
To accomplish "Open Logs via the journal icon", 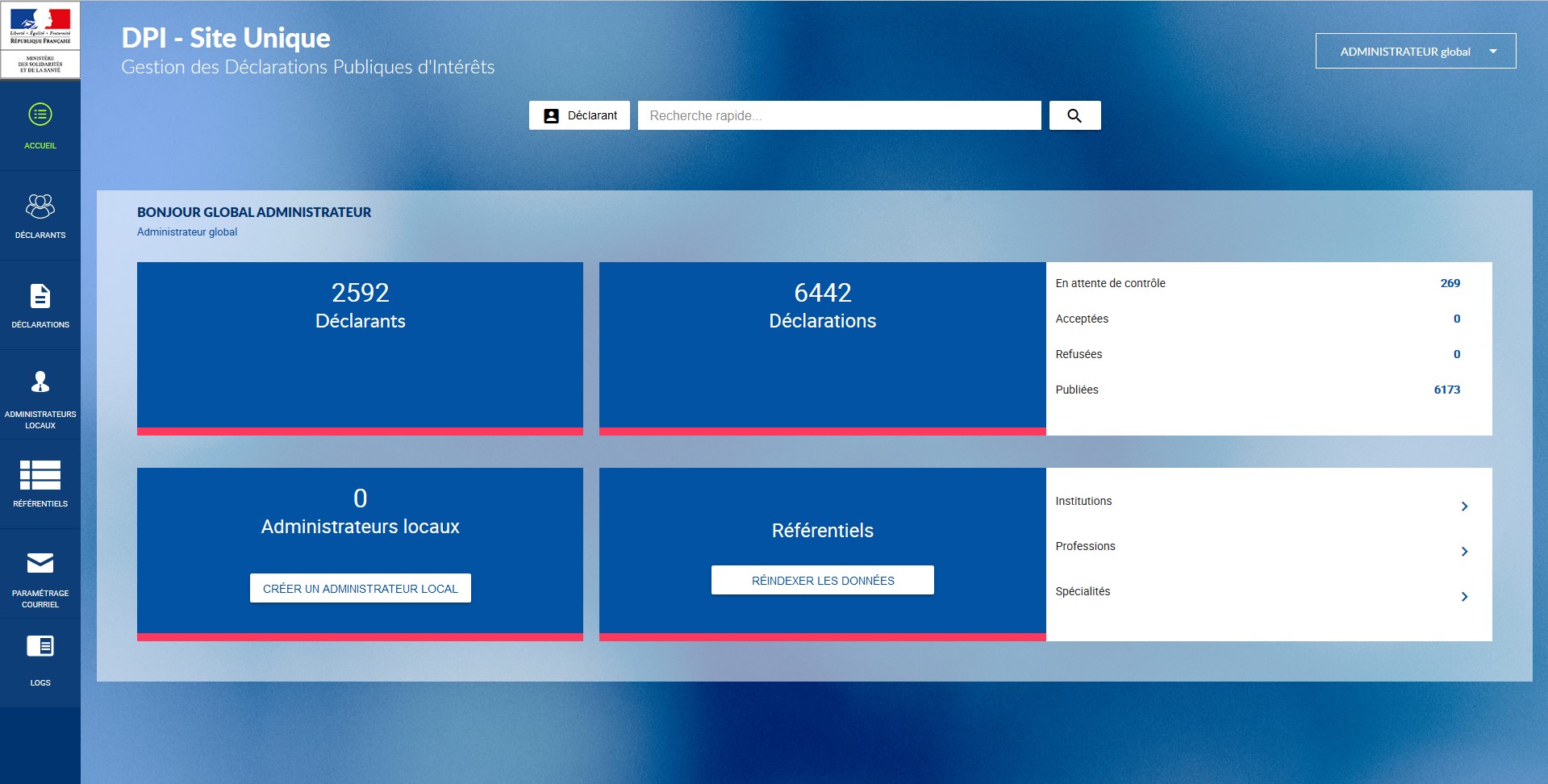I will (40, 646).
